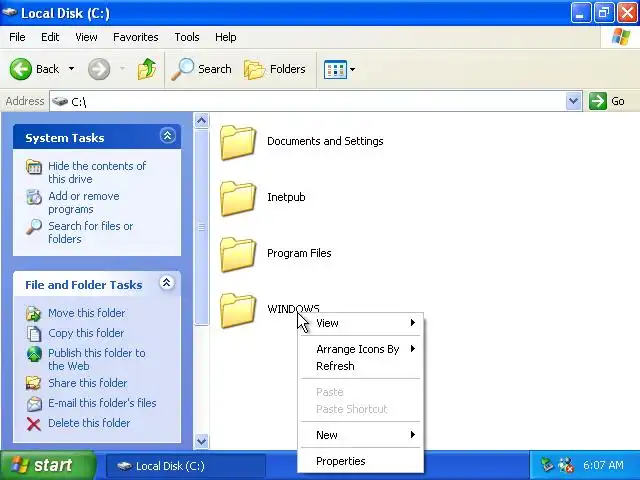Click the Hide contents drive icon
The image size is (640, 480).
[34, 167]
